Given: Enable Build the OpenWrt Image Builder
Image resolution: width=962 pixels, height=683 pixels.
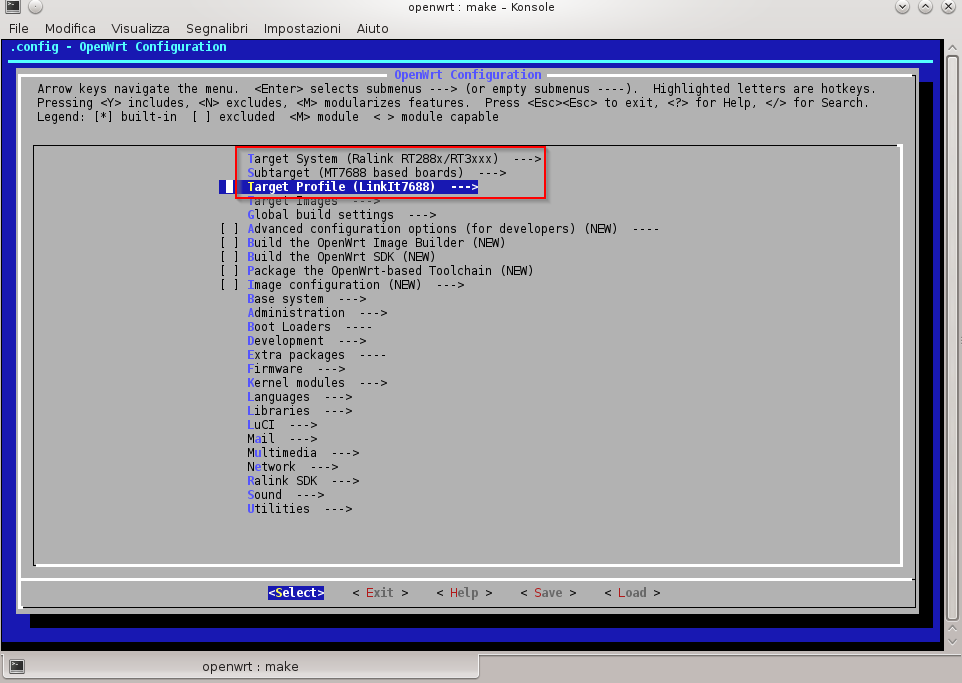Looking at the screenshot, I should [x=230, y=243].
